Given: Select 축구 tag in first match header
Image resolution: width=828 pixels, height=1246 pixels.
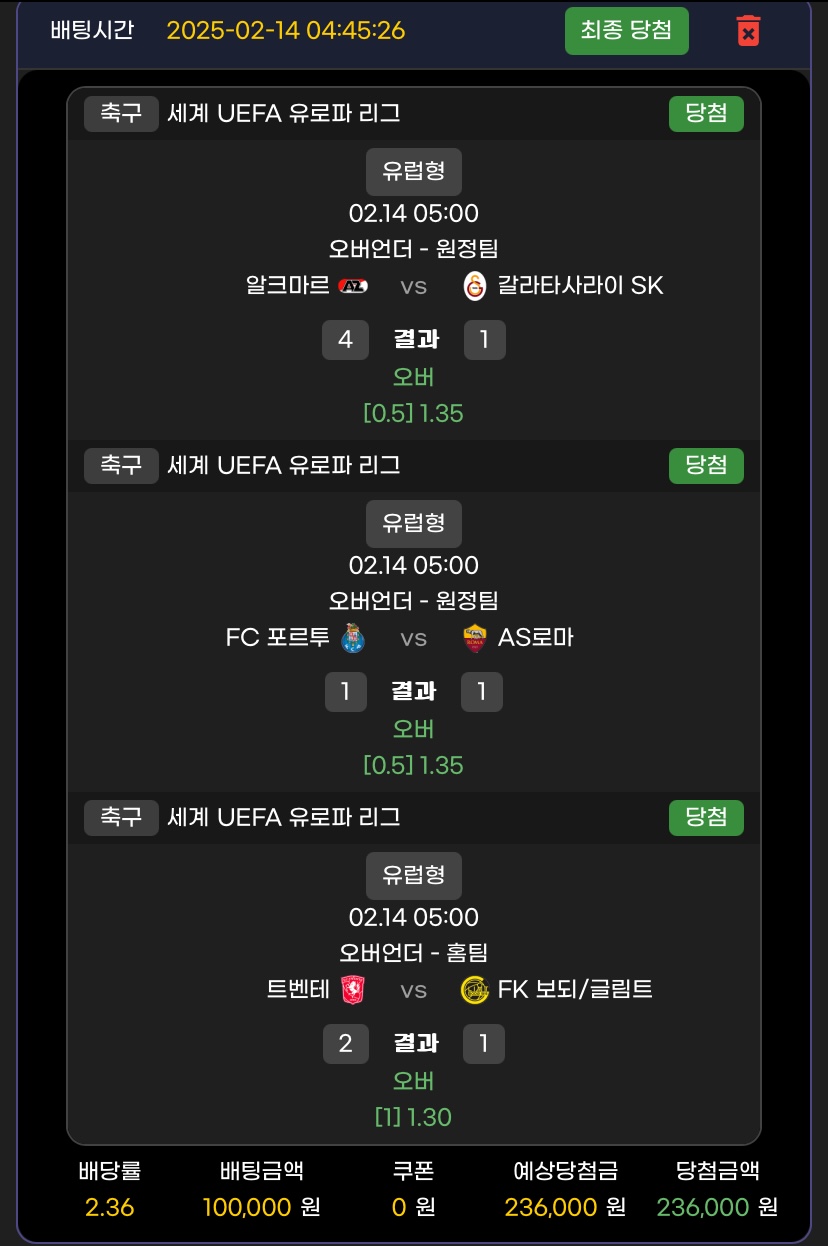Looking at the screenshot, I should click(x=121, y=114).
